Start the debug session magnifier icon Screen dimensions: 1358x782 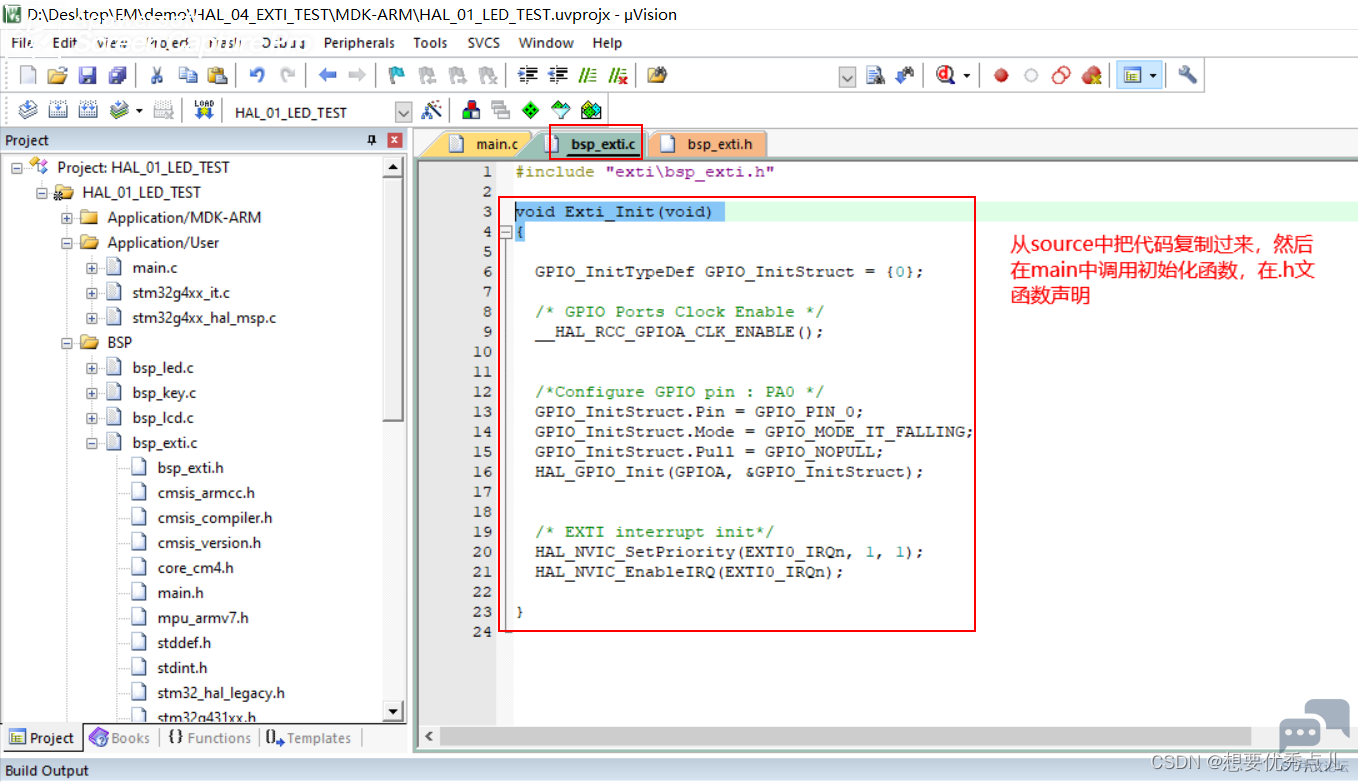pos(946,75)
